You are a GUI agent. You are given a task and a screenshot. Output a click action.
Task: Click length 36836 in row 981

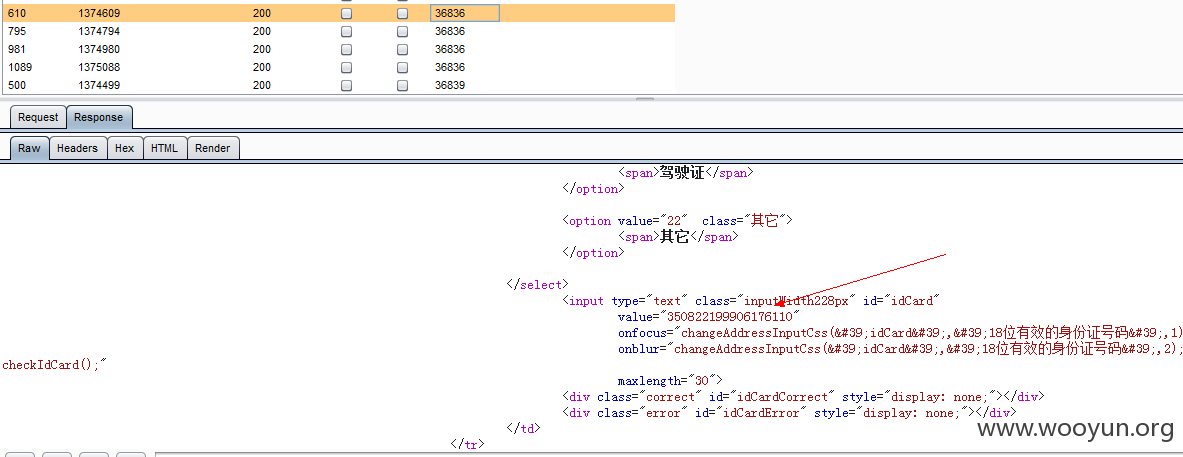(x=450, y=50)
